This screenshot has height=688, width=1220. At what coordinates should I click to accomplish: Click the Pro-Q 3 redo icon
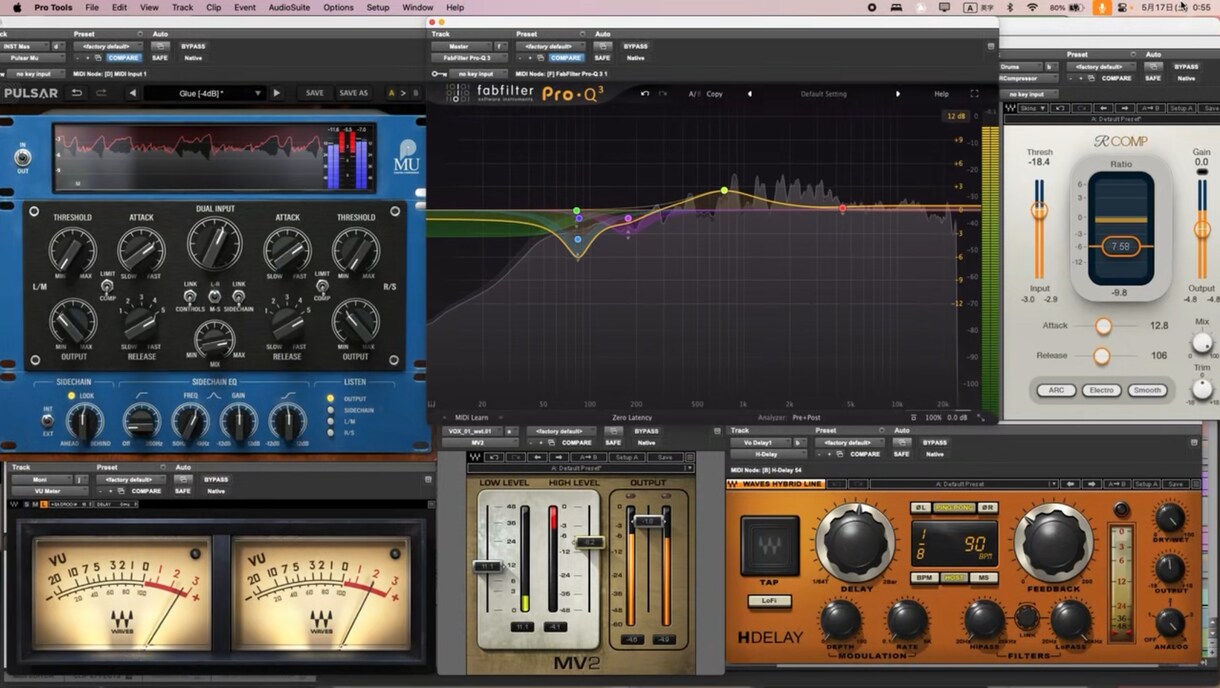coord(664,94)
